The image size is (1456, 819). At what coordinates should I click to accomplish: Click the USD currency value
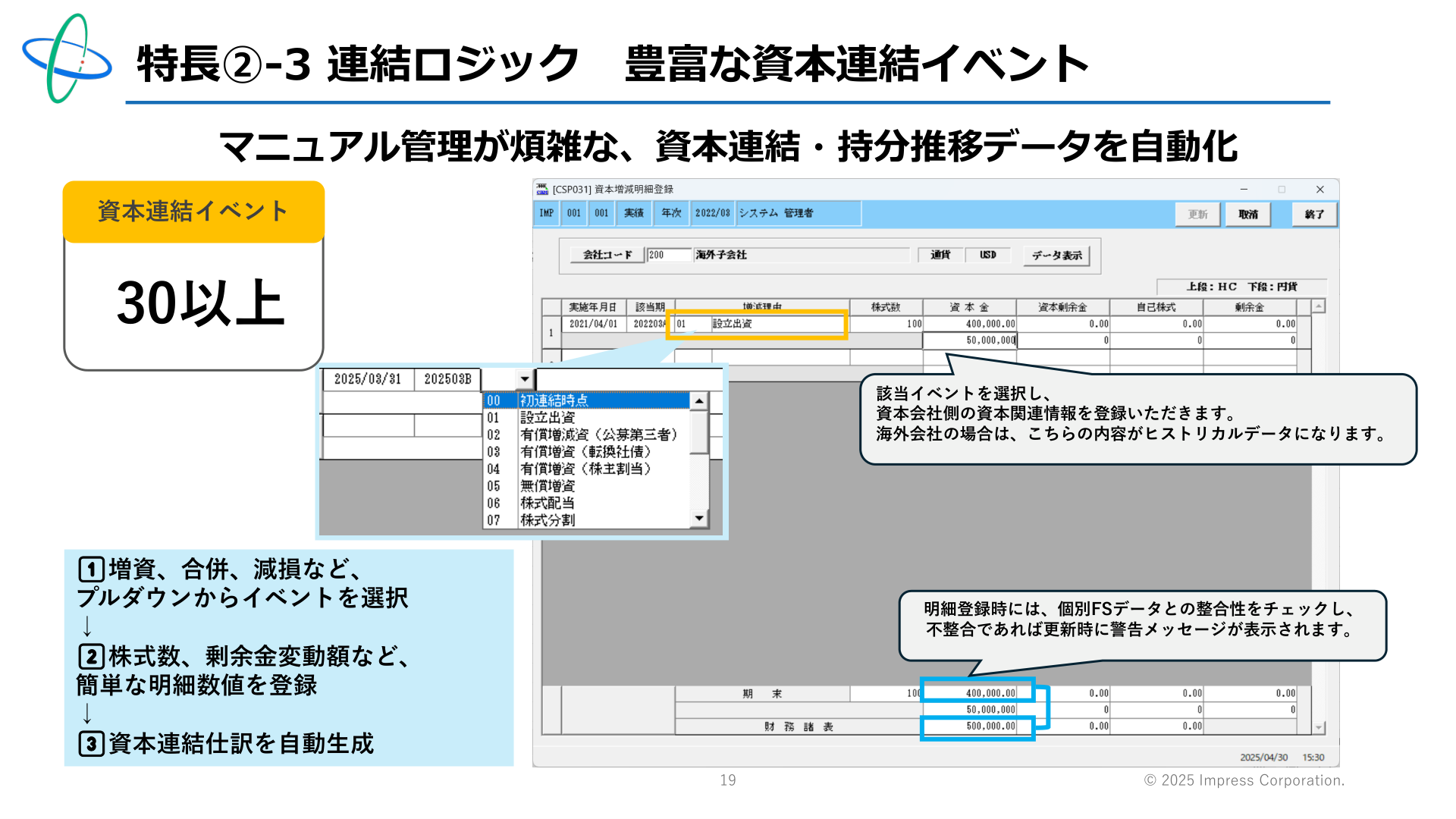pos(988,255)
